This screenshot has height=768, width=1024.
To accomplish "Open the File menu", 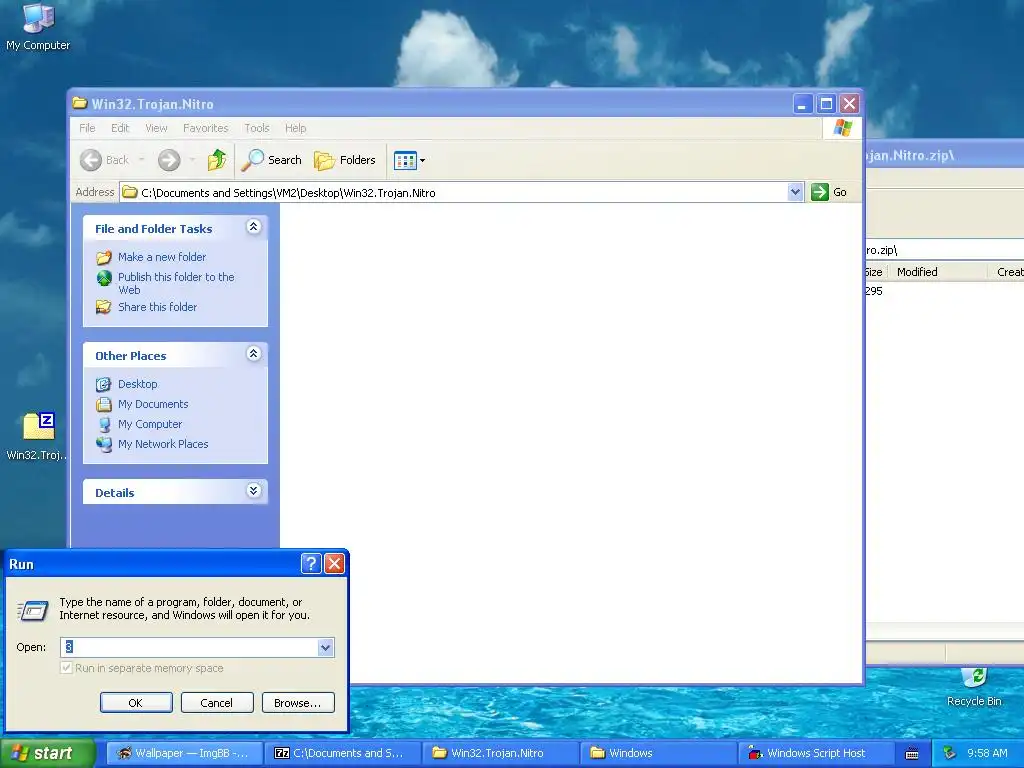I will click(87, 128).
